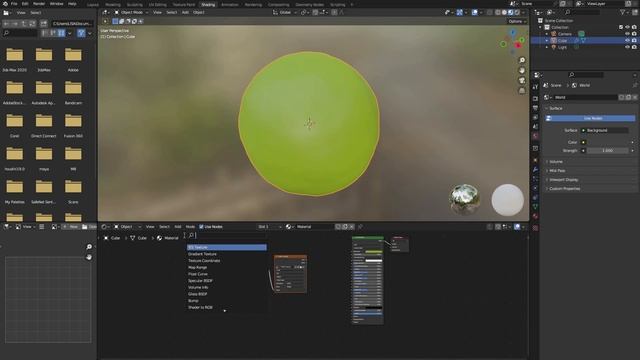640x360 pixels.
Task: Open the Surface Background shader dropdown
Action: coord(605,130)
